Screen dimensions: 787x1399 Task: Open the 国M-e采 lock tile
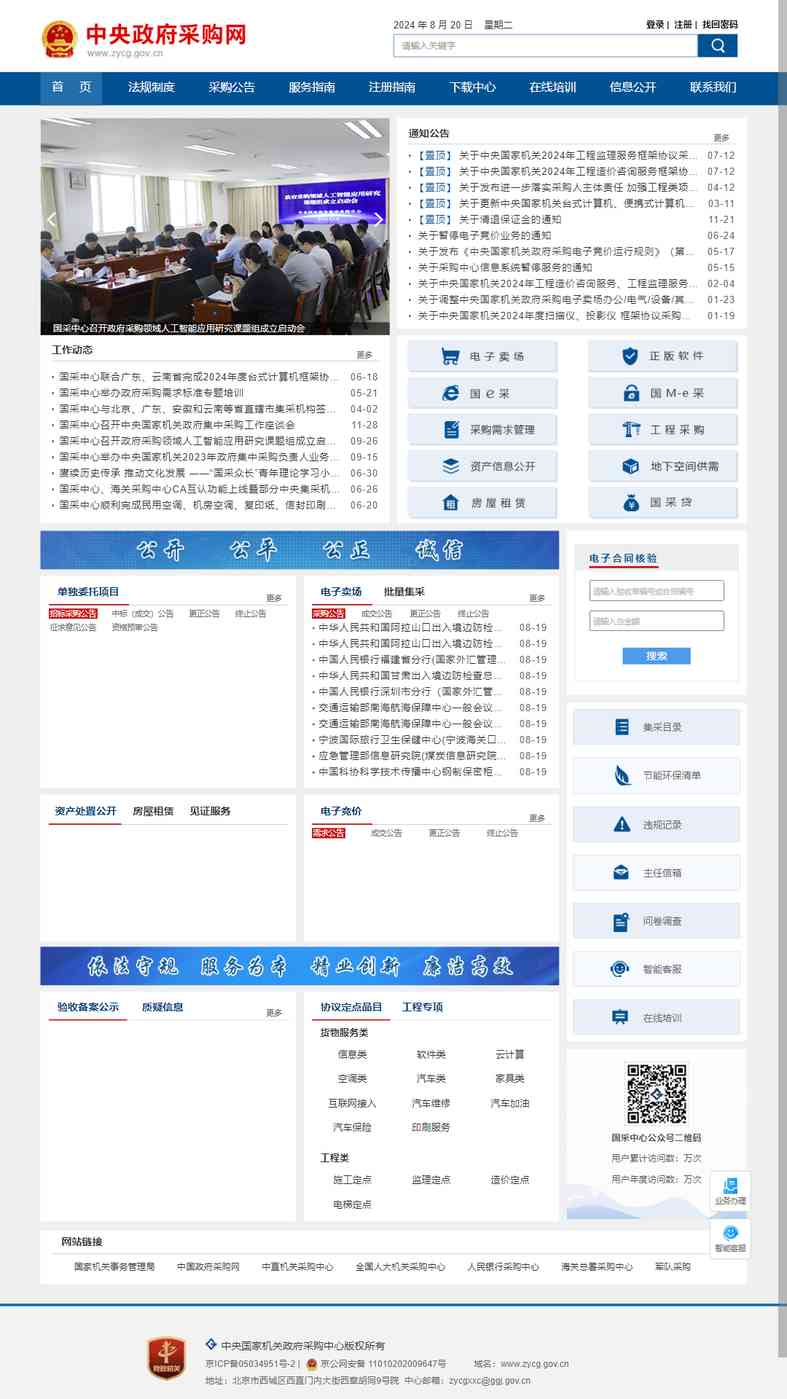pyautogui.click(x=662, y=393)
